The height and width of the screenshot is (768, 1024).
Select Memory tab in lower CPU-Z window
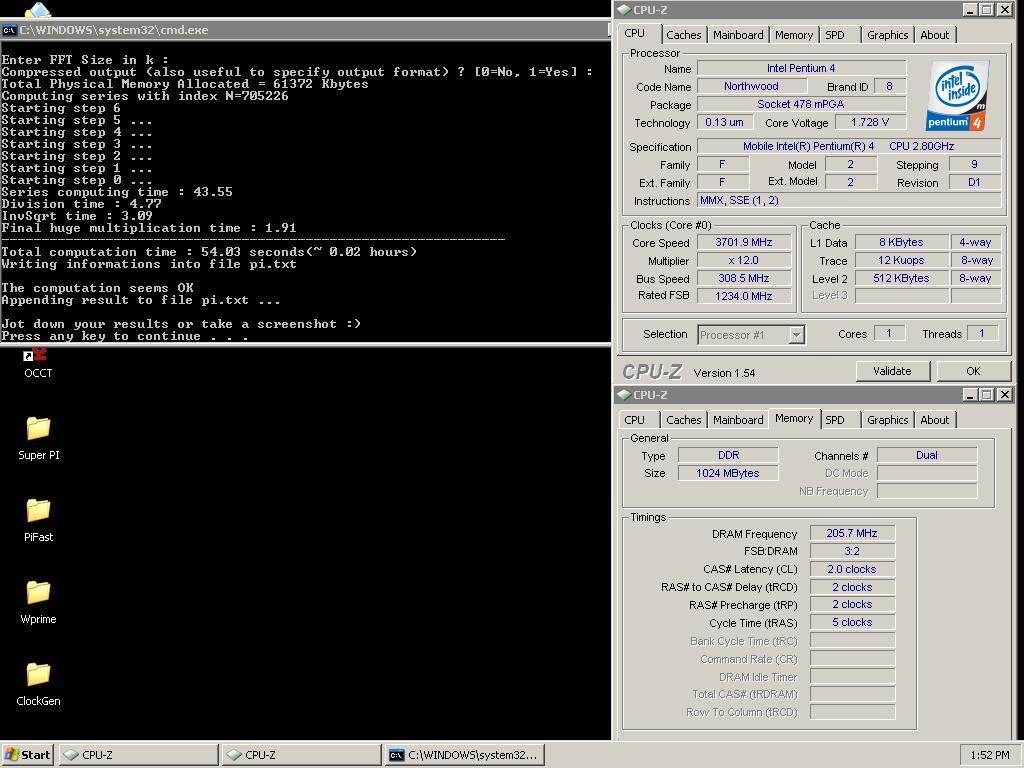[x=794, y=419]
